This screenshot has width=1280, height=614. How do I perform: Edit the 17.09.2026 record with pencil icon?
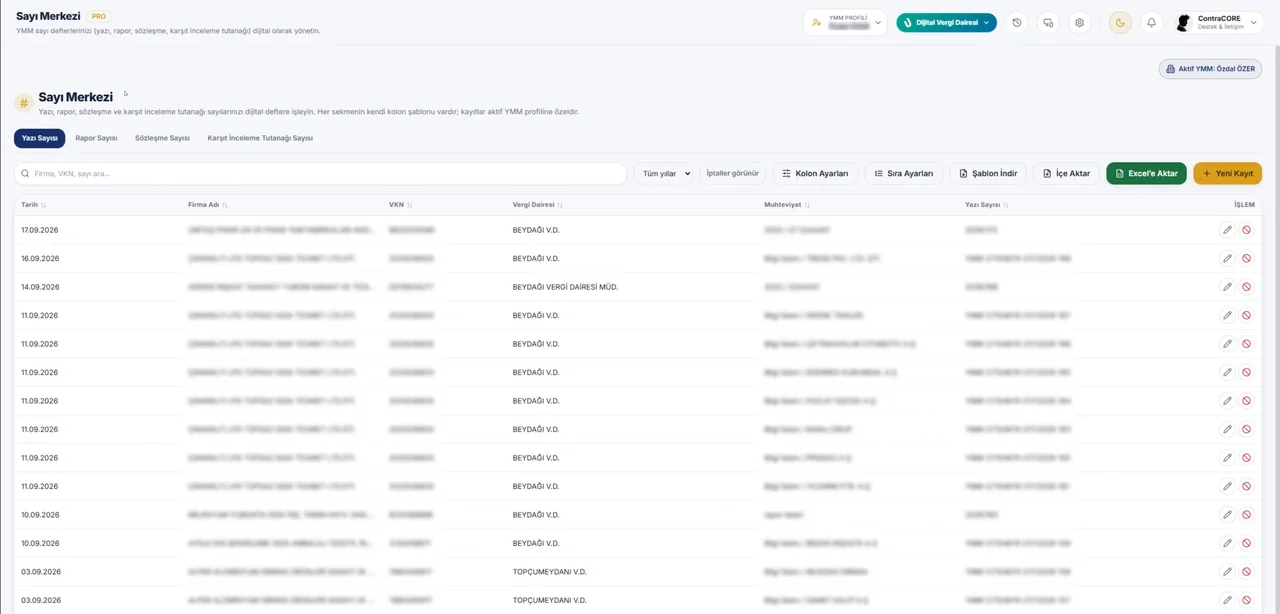pos(1227,230)
